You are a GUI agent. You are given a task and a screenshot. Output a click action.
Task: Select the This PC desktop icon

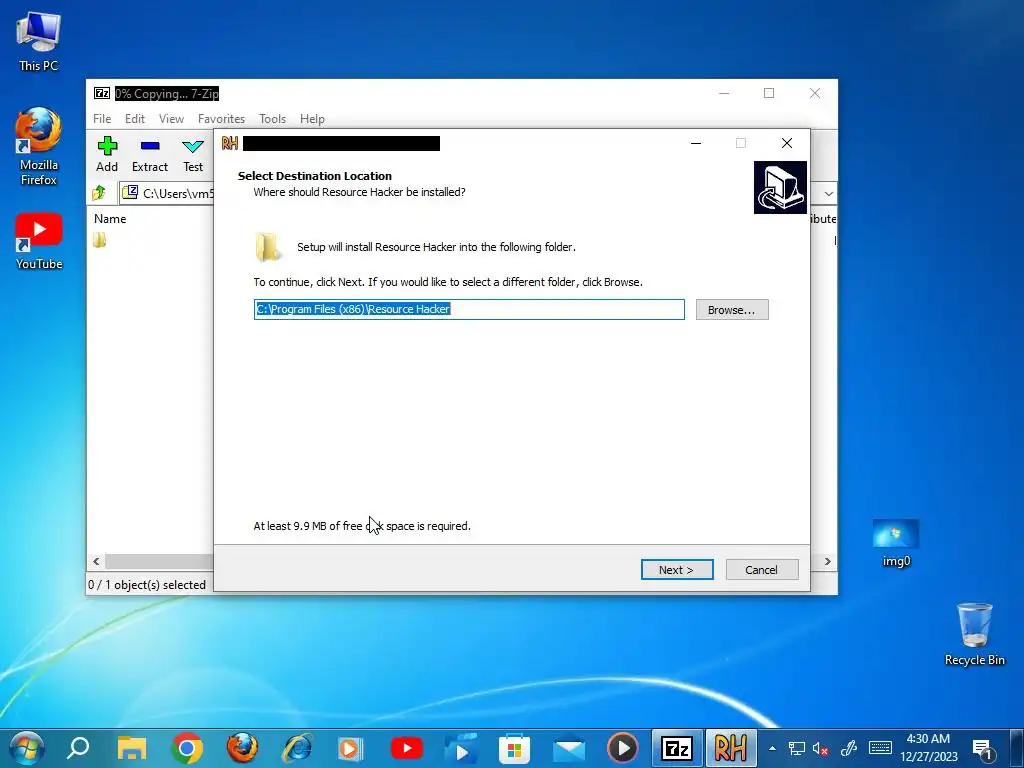pyautogui.click(x=39, y=41)
